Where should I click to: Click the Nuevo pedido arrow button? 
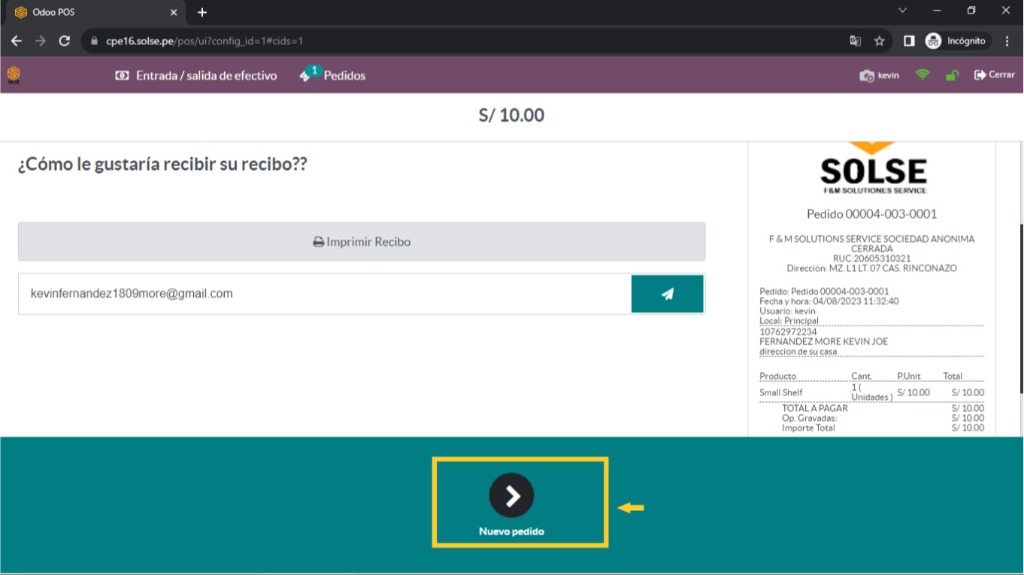[x=511, y=495]
